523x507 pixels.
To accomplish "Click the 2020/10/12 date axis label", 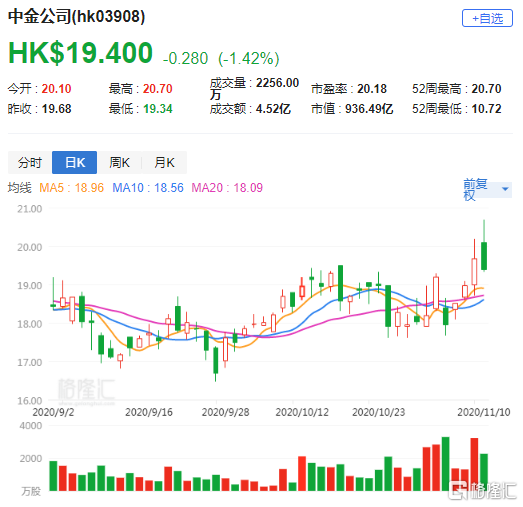I will click(302, 412).
